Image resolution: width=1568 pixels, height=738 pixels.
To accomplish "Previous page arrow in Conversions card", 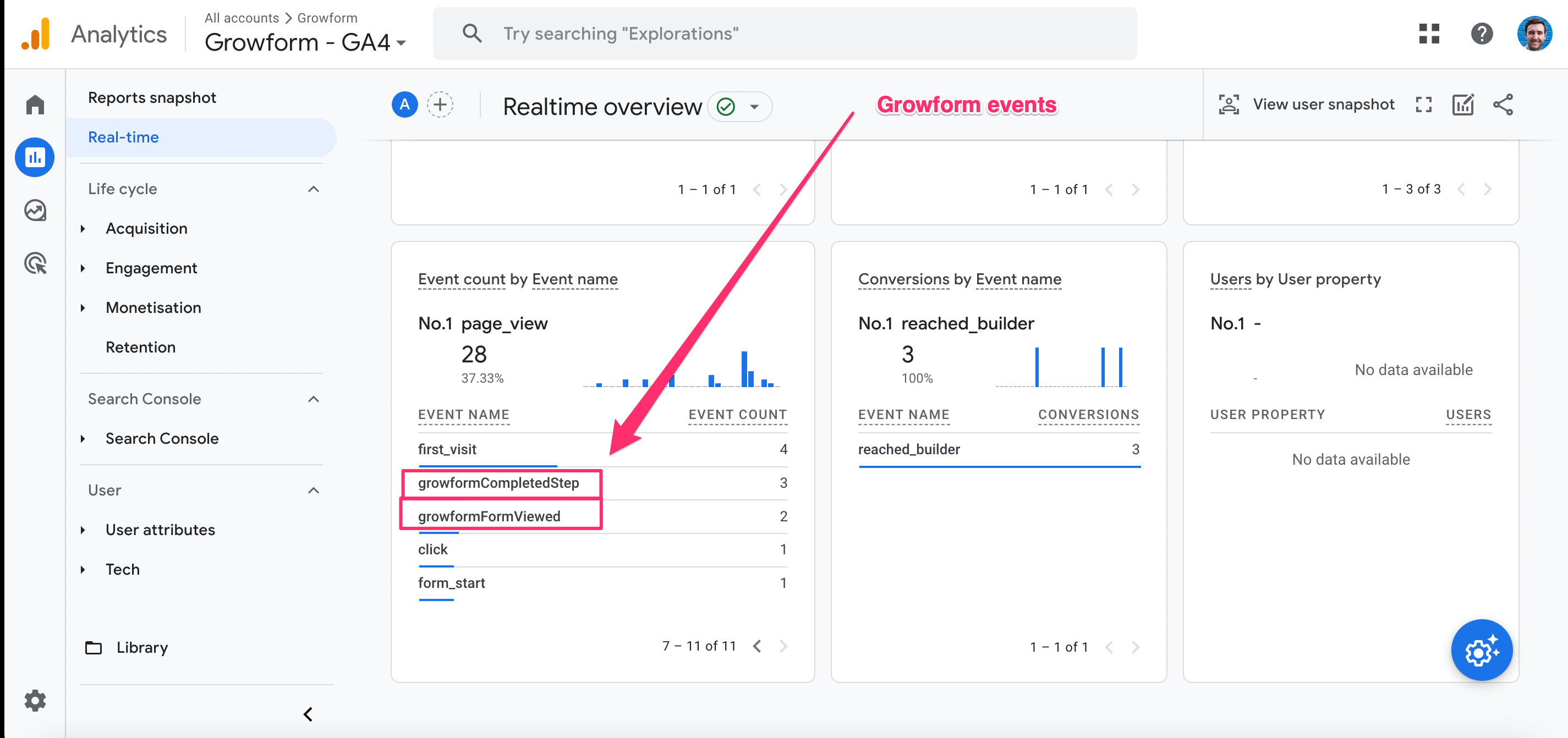I will pyautogui.click(x=1109, y=647).
